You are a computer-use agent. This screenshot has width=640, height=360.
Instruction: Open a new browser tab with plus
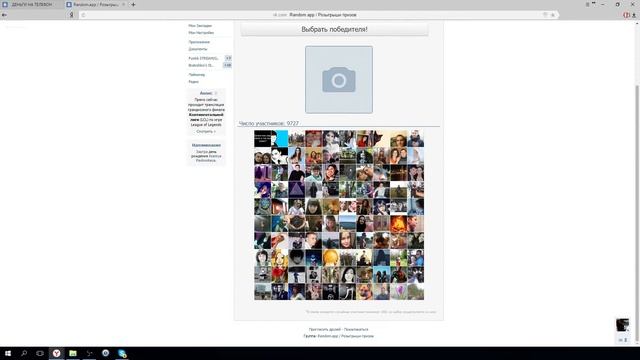[133, 4]
